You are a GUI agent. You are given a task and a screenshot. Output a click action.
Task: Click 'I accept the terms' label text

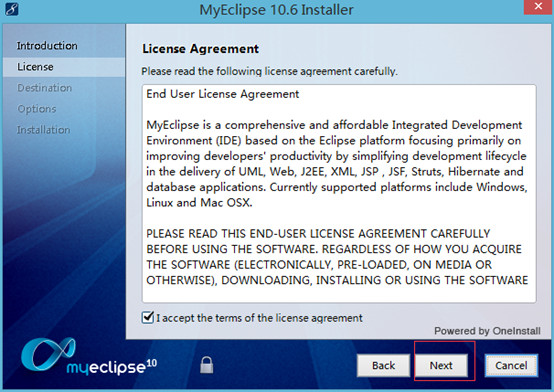[x=259, y=318]
